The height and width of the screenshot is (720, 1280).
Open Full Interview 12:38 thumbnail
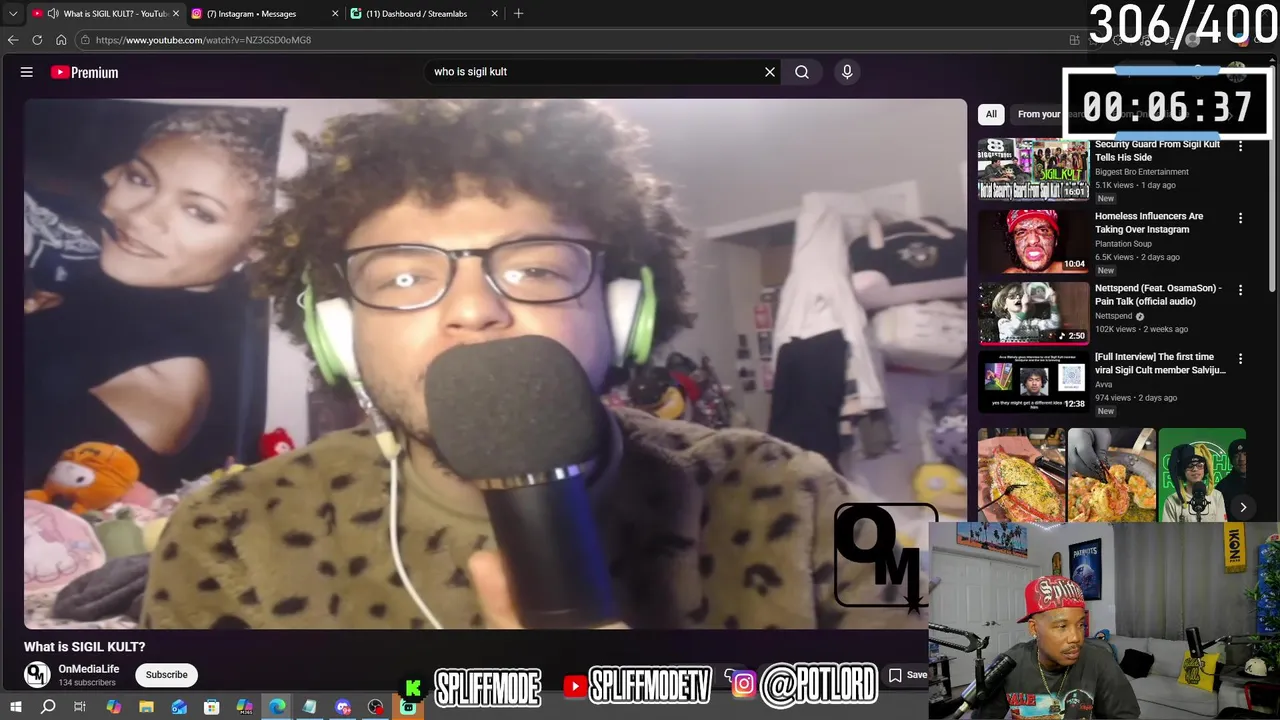point(1033,382)
